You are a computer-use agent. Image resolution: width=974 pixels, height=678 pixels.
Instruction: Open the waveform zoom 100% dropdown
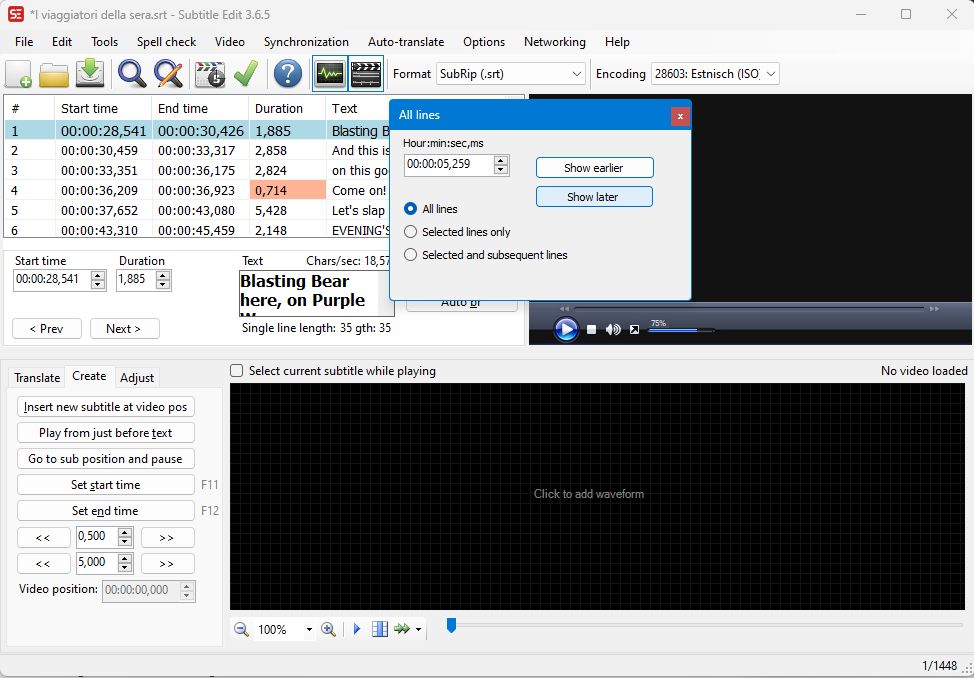(309, 630)
